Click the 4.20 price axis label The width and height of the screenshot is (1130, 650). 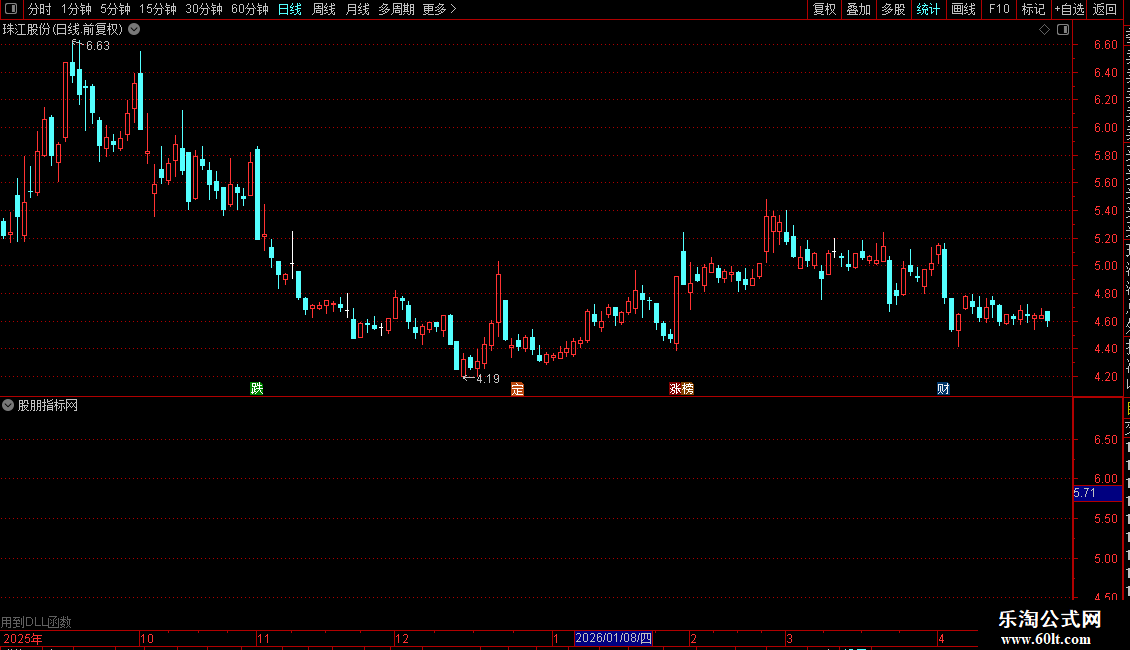pos(1105,377)
